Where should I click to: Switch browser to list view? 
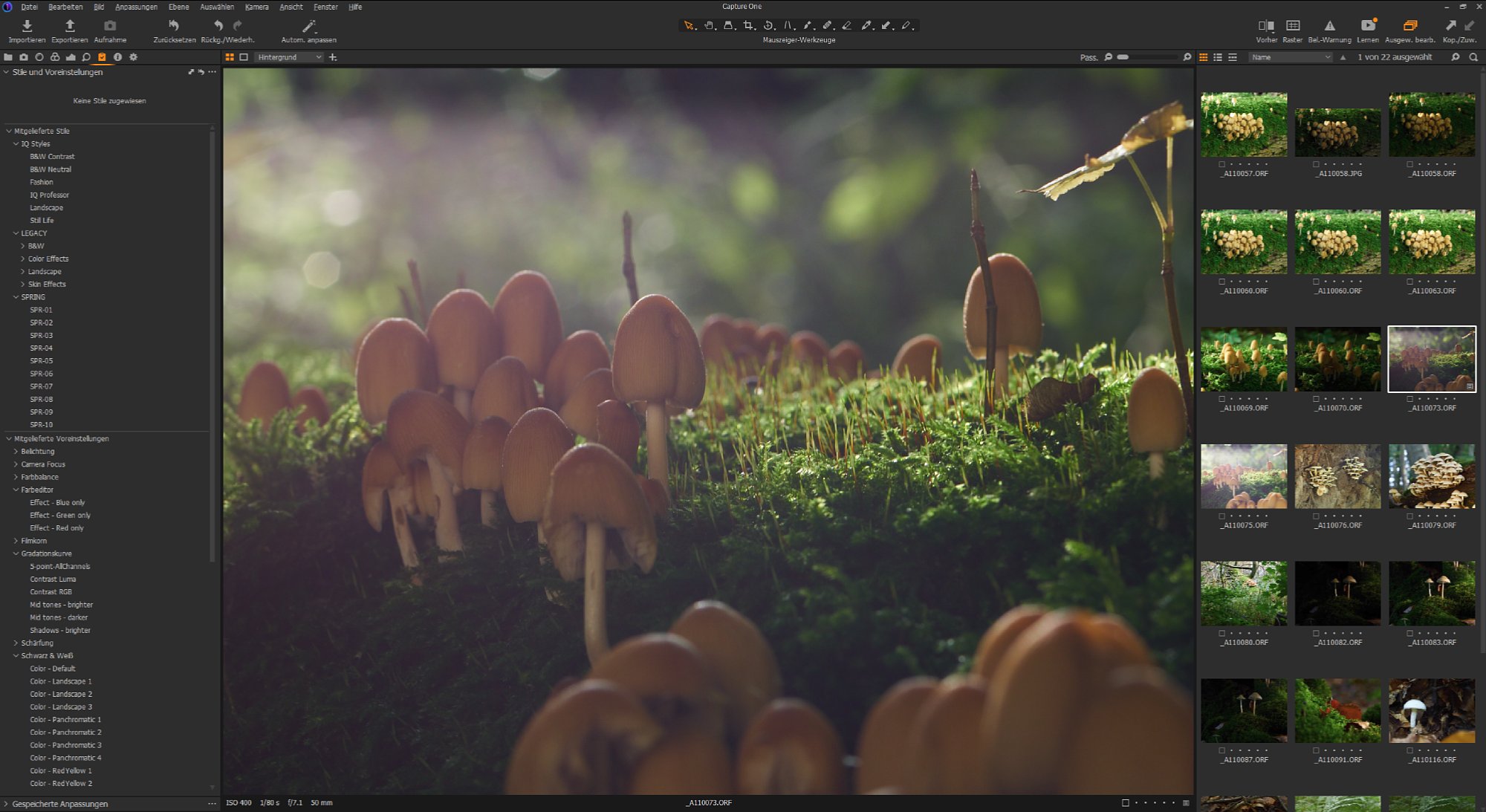(x=1218, y=57)
